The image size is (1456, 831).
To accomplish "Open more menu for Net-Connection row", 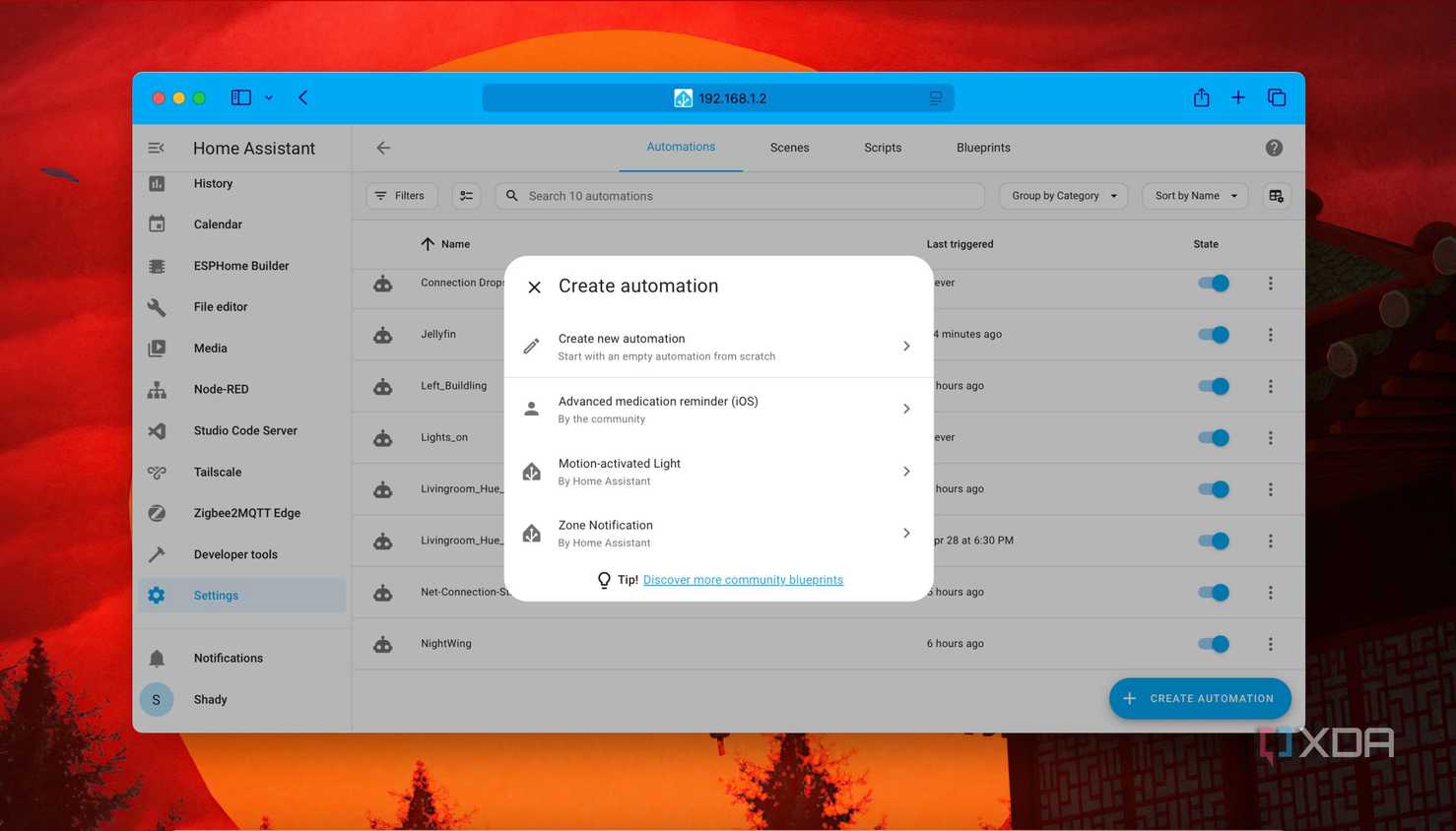I will tap(1271, 592).
